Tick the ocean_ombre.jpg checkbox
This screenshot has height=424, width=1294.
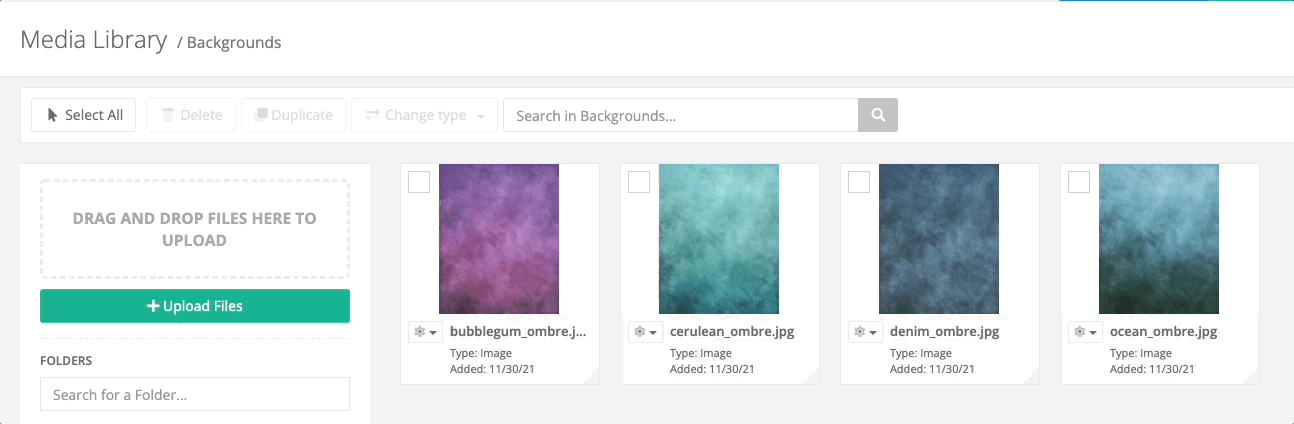(x=1079, y=182)
